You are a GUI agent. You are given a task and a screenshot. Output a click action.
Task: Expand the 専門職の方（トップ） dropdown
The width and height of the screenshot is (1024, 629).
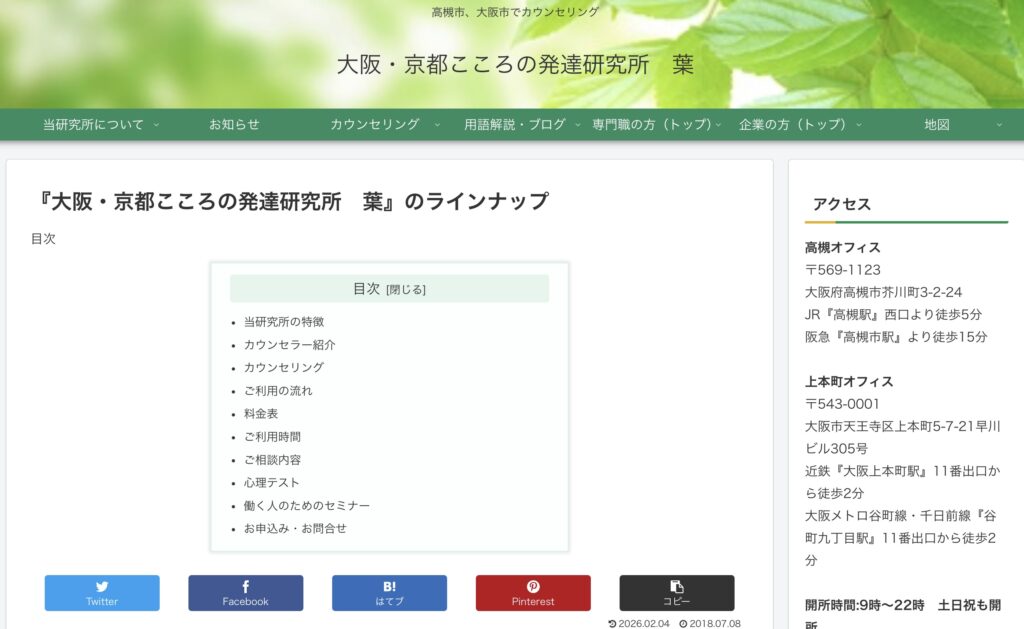[651, 124]
